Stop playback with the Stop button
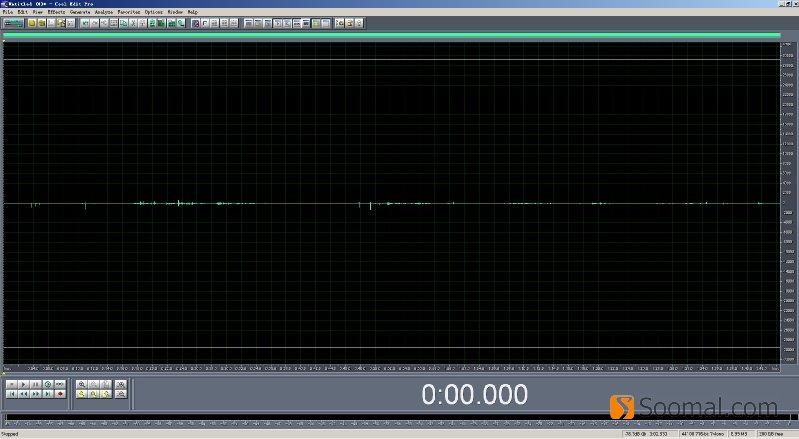 (12, 385)
